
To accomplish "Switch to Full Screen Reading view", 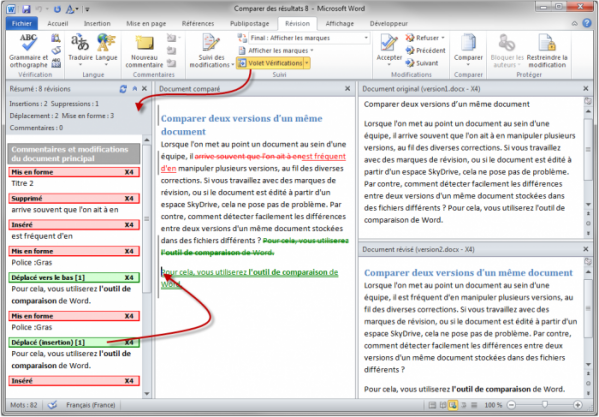I will tap(442, 405).
